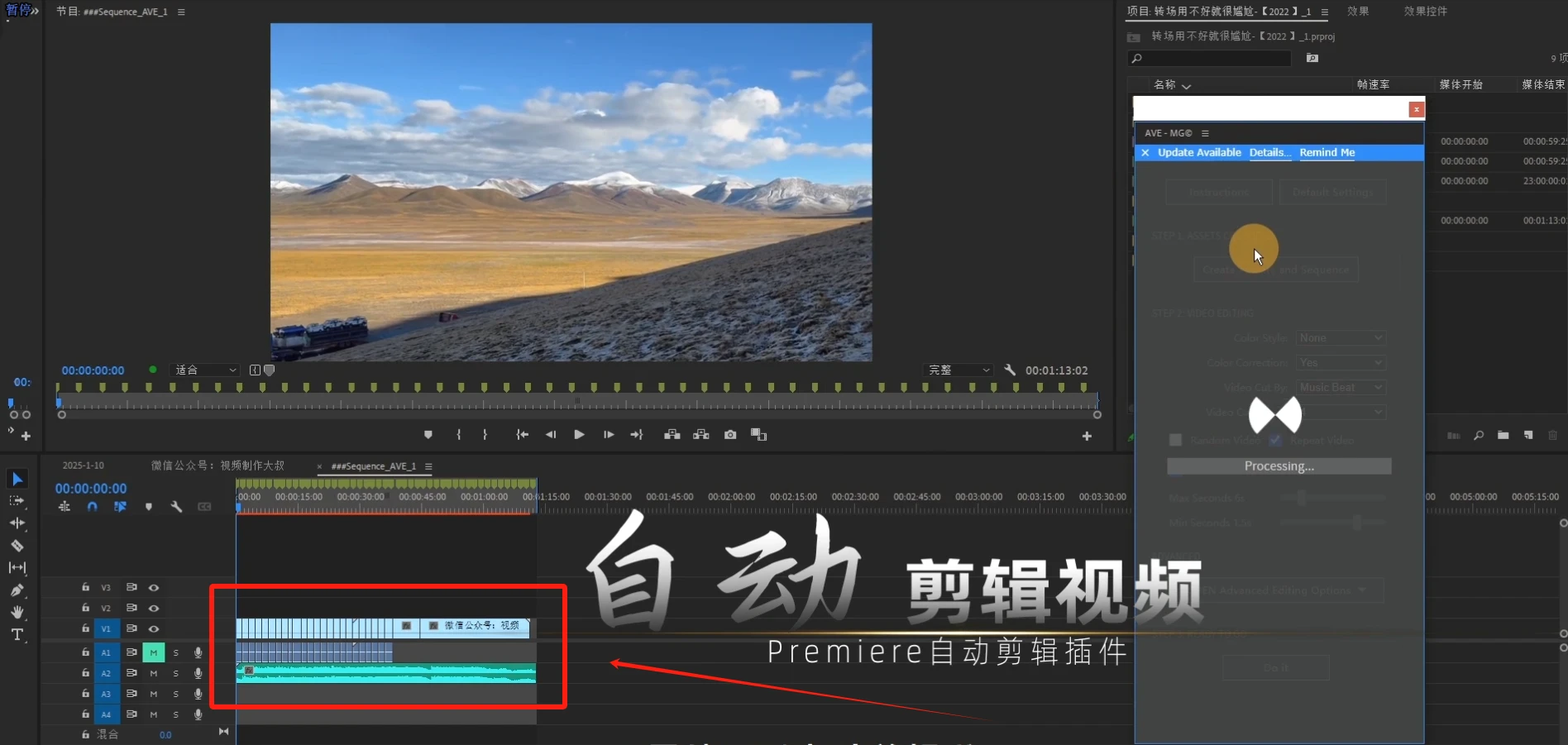
Task: Click the Lift button
Action: [x=672, y=435]
